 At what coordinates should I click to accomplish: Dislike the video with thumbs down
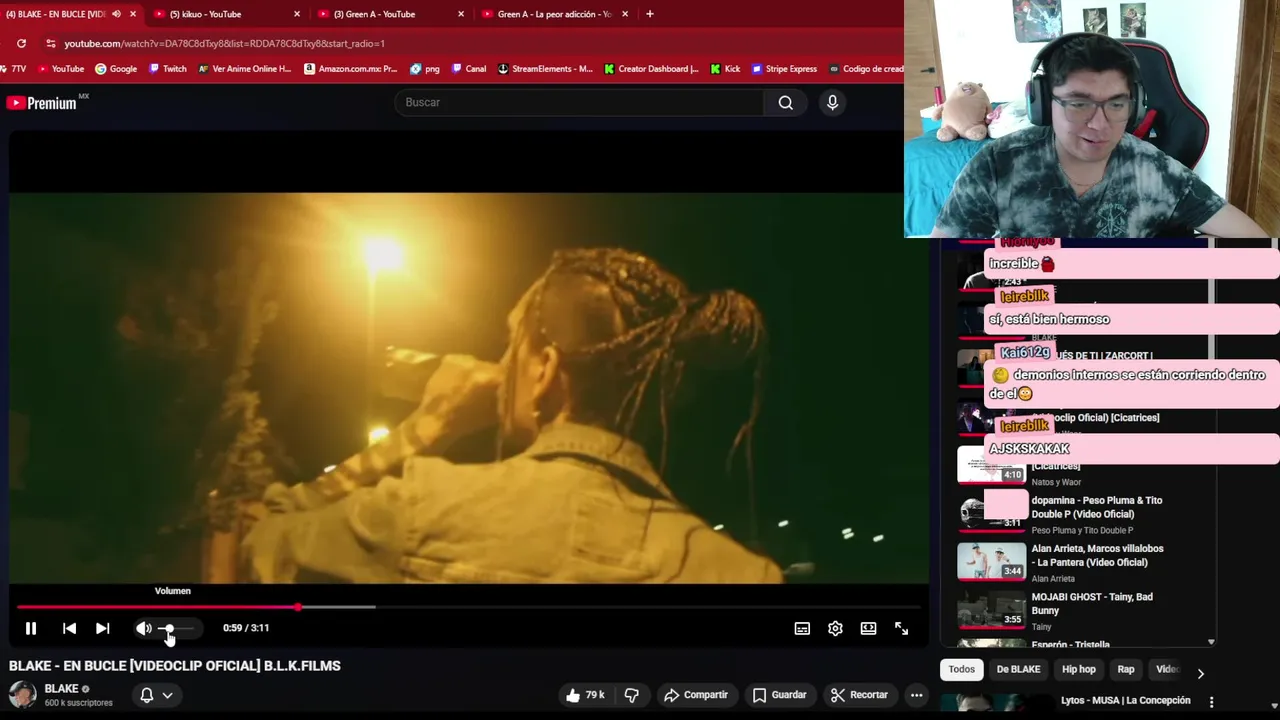coord(632,695)
